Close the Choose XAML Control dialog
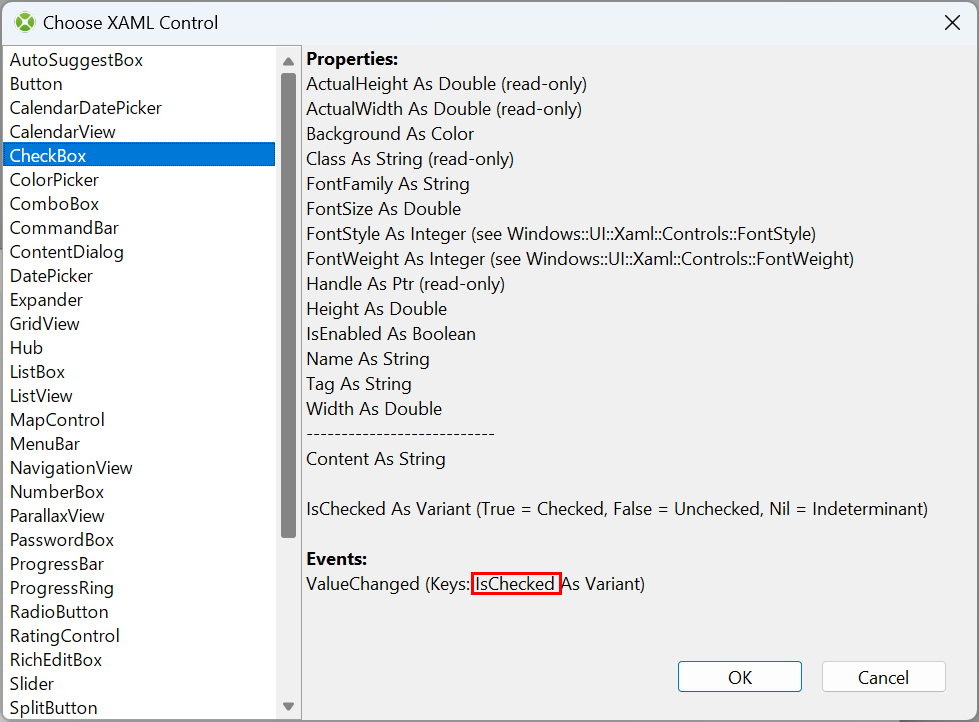This screenshot has height=722, width=979. coord(952,22)
